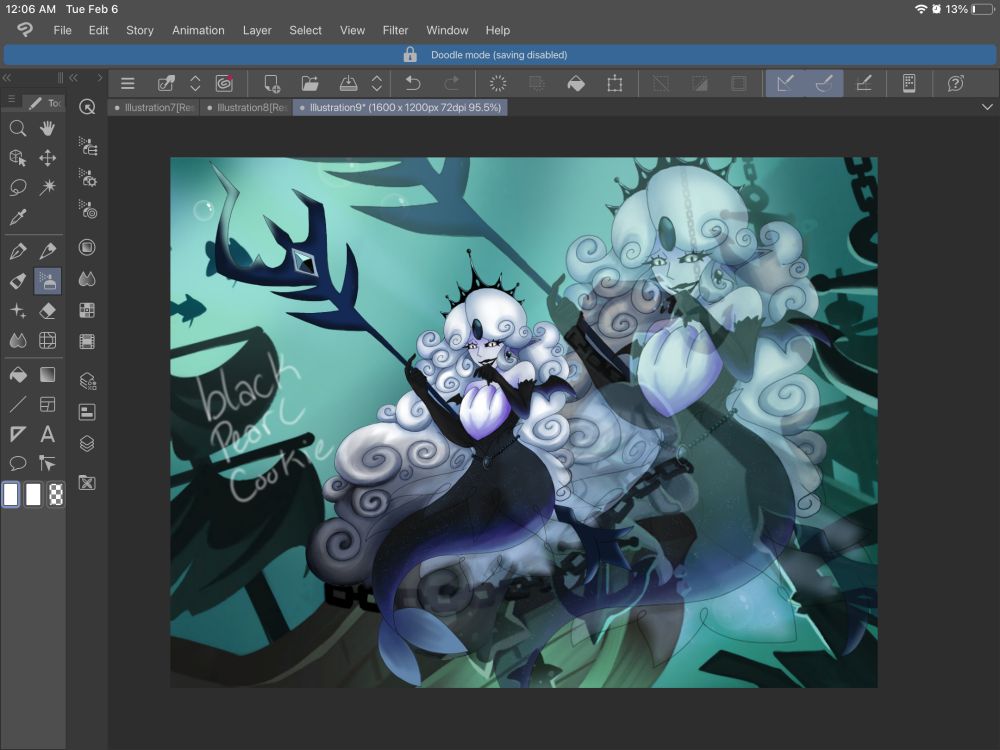Select the Eraser tool
1000x750 pixels.
coord(47,311)
